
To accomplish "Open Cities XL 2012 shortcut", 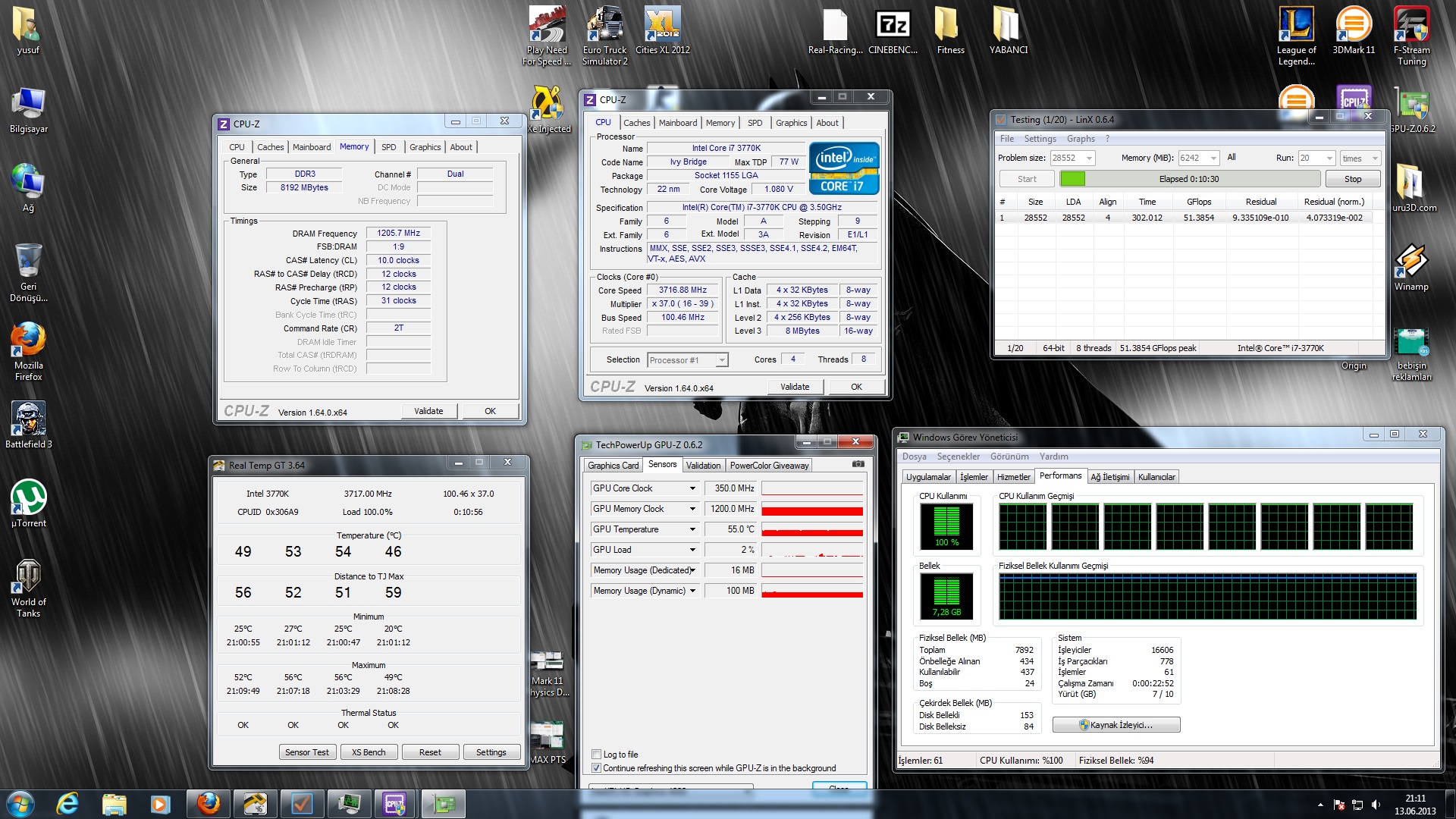I will click(662, 30).
